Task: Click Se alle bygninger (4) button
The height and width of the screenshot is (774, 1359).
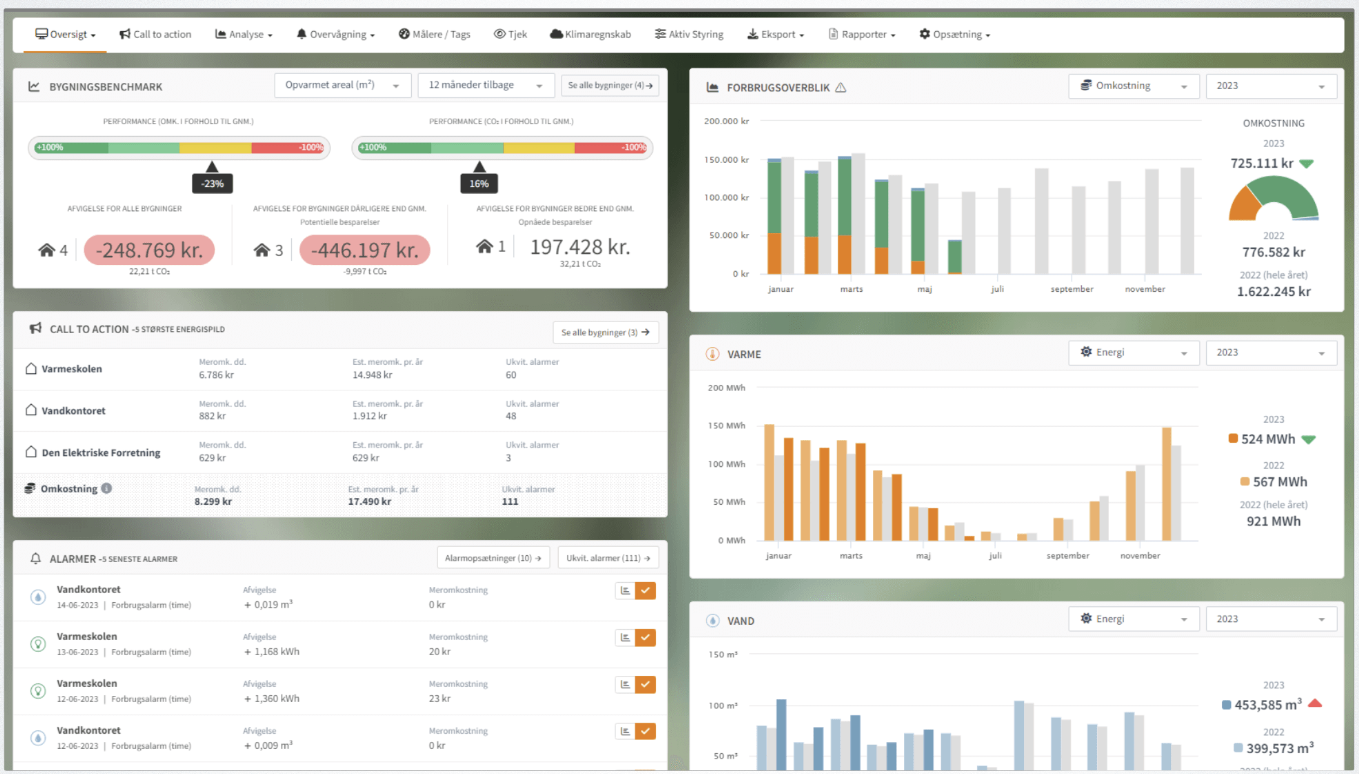Action: [x=610, y=85]
